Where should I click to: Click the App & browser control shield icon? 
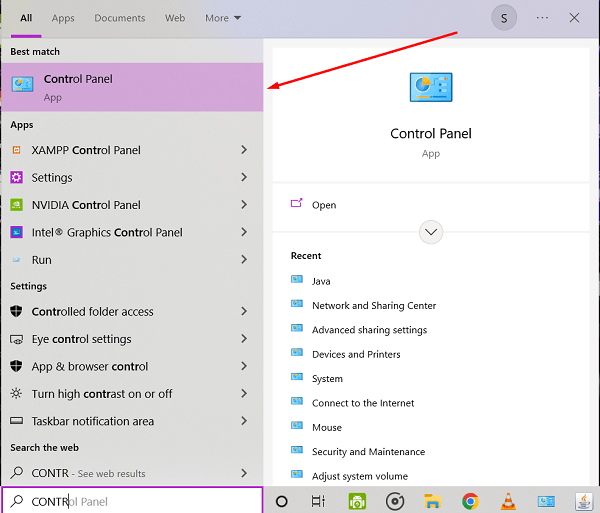pyautogui.click(x=16, y=366)
